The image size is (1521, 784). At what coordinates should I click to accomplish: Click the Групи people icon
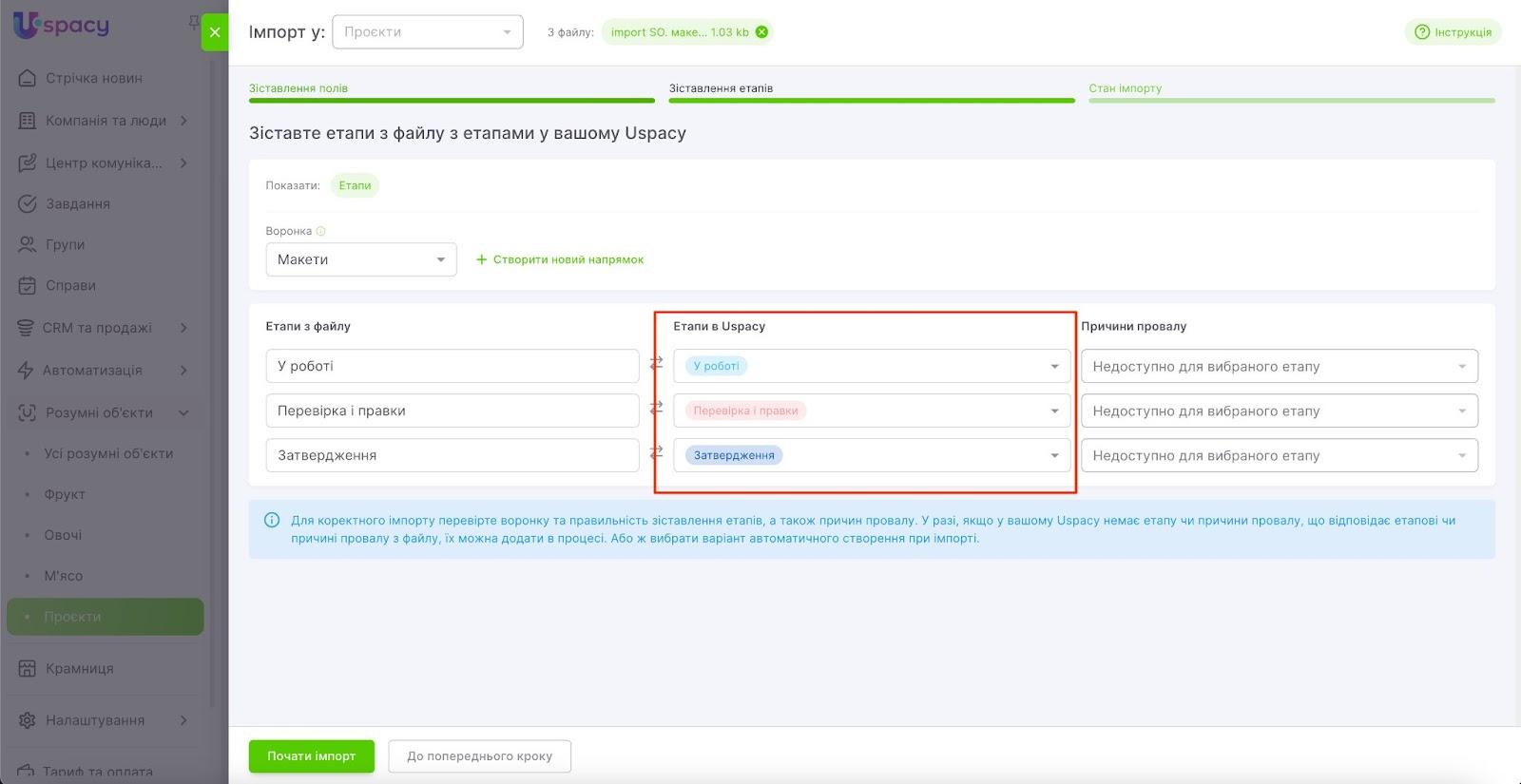28,244
